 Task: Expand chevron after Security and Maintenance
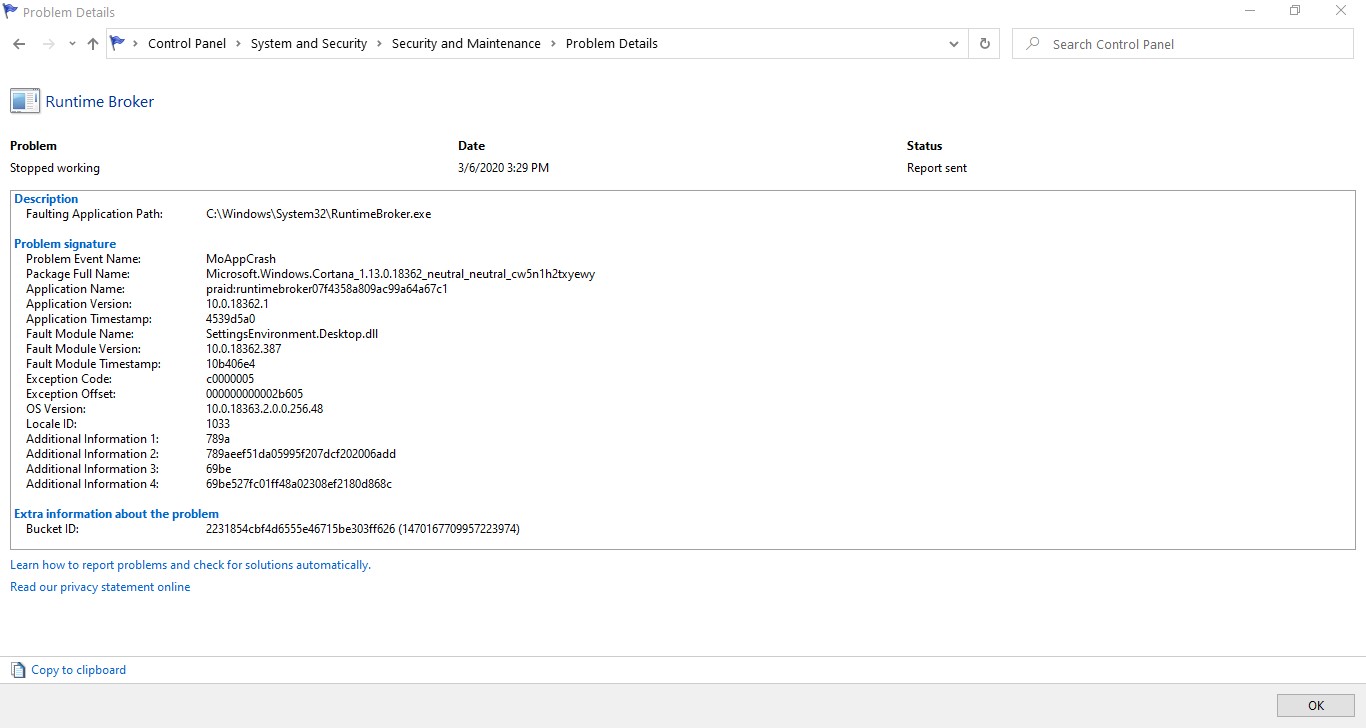[554, 44]
